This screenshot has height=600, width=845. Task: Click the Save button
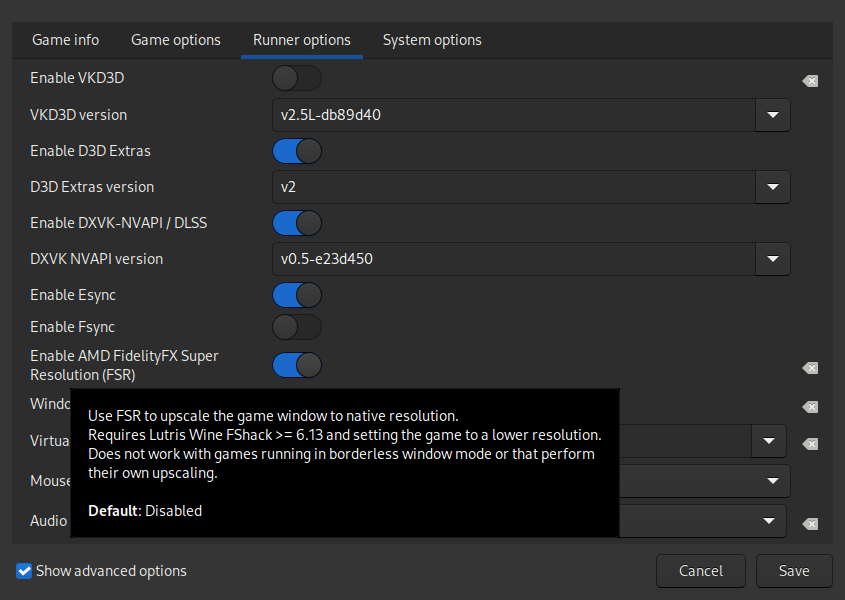[794, 571]
